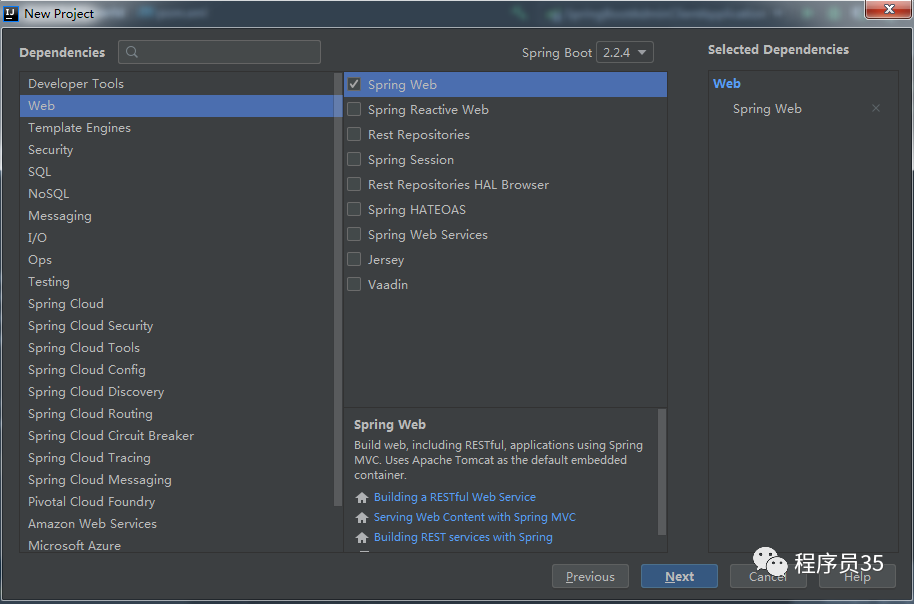Uncheck the Spring Web checkbox
The width and height of the screenshot is (914, 604).
354,85
